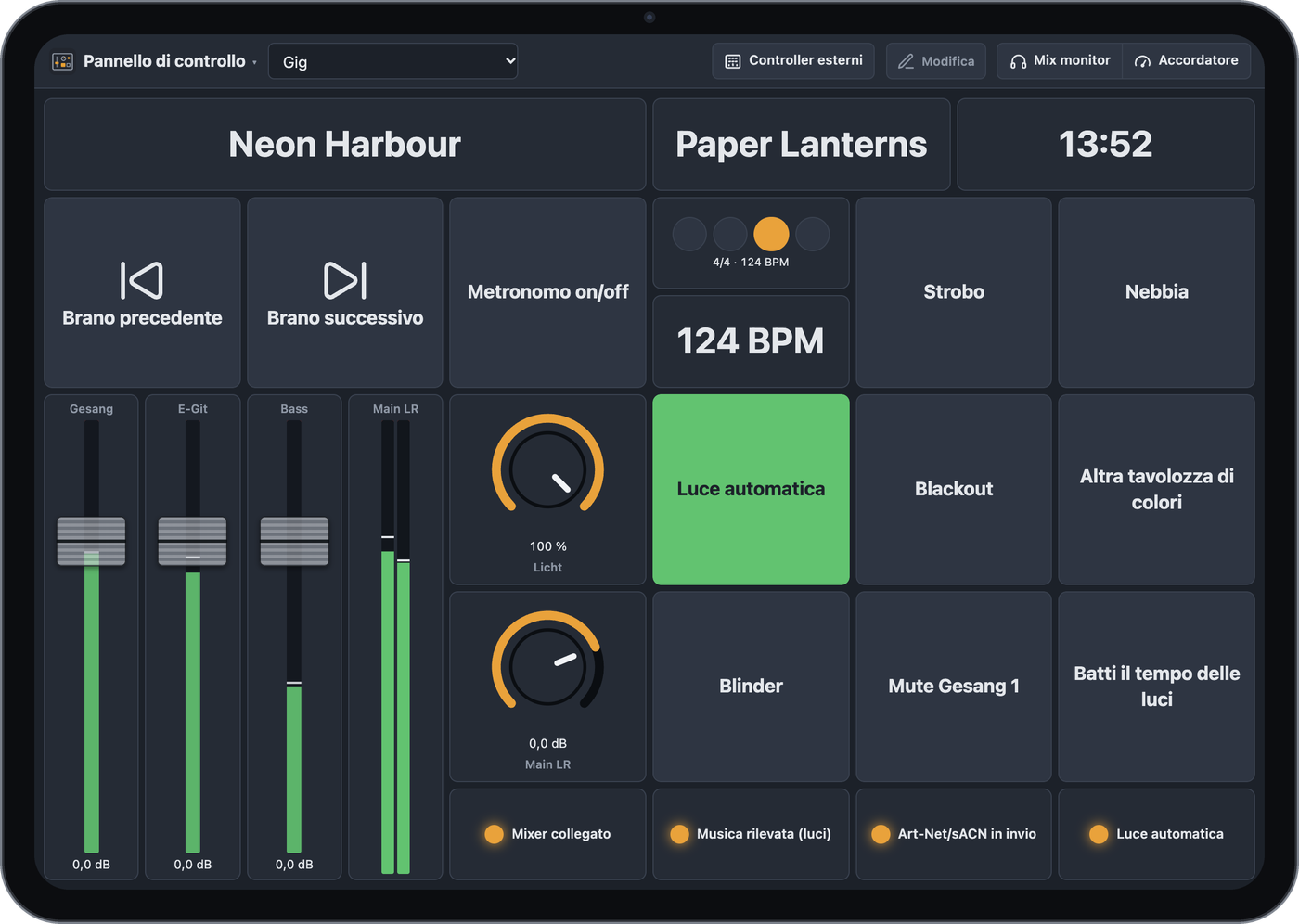Viewport: 1299px width, 924px height.
Task: Click the Neon Harbour song title
Action: coord(345,145)
